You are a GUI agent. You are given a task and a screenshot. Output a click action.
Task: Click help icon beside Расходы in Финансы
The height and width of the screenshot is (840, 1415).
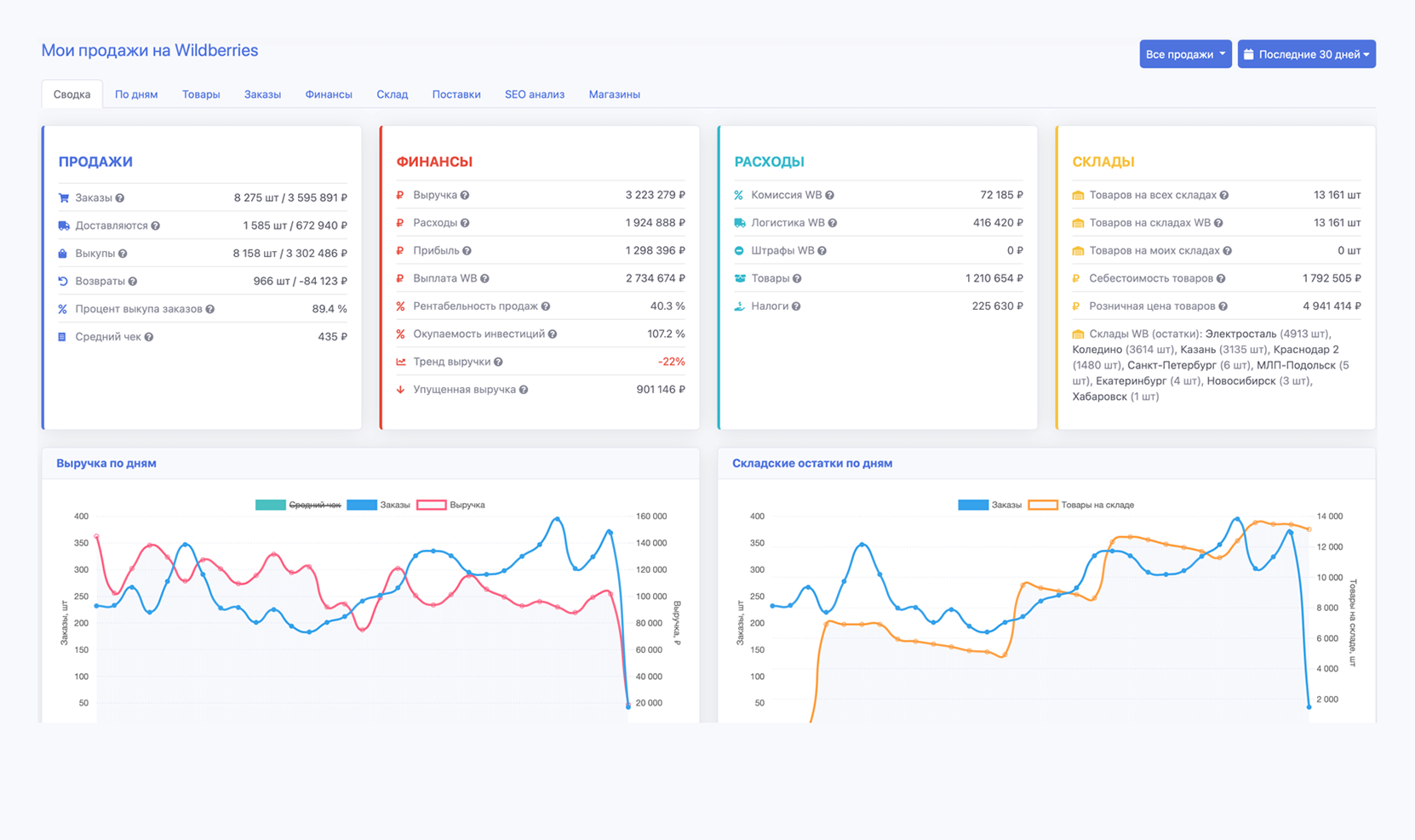point(465,223)
